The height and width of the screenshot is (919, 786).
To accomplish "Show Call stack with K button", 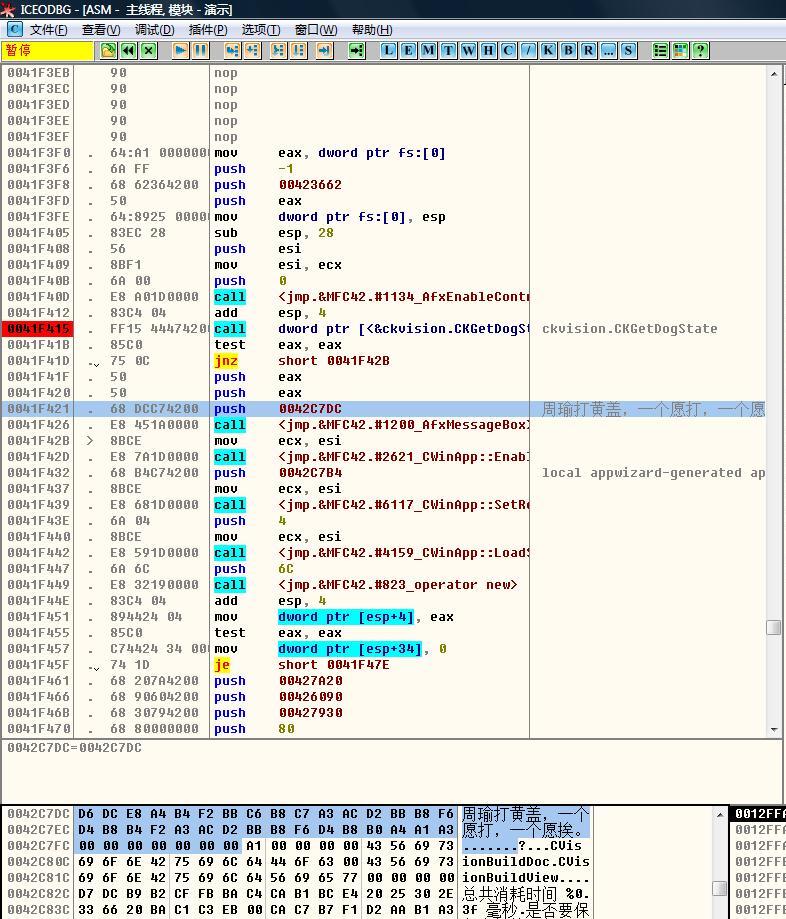I will pyautogui.click(x=548, y=50).
